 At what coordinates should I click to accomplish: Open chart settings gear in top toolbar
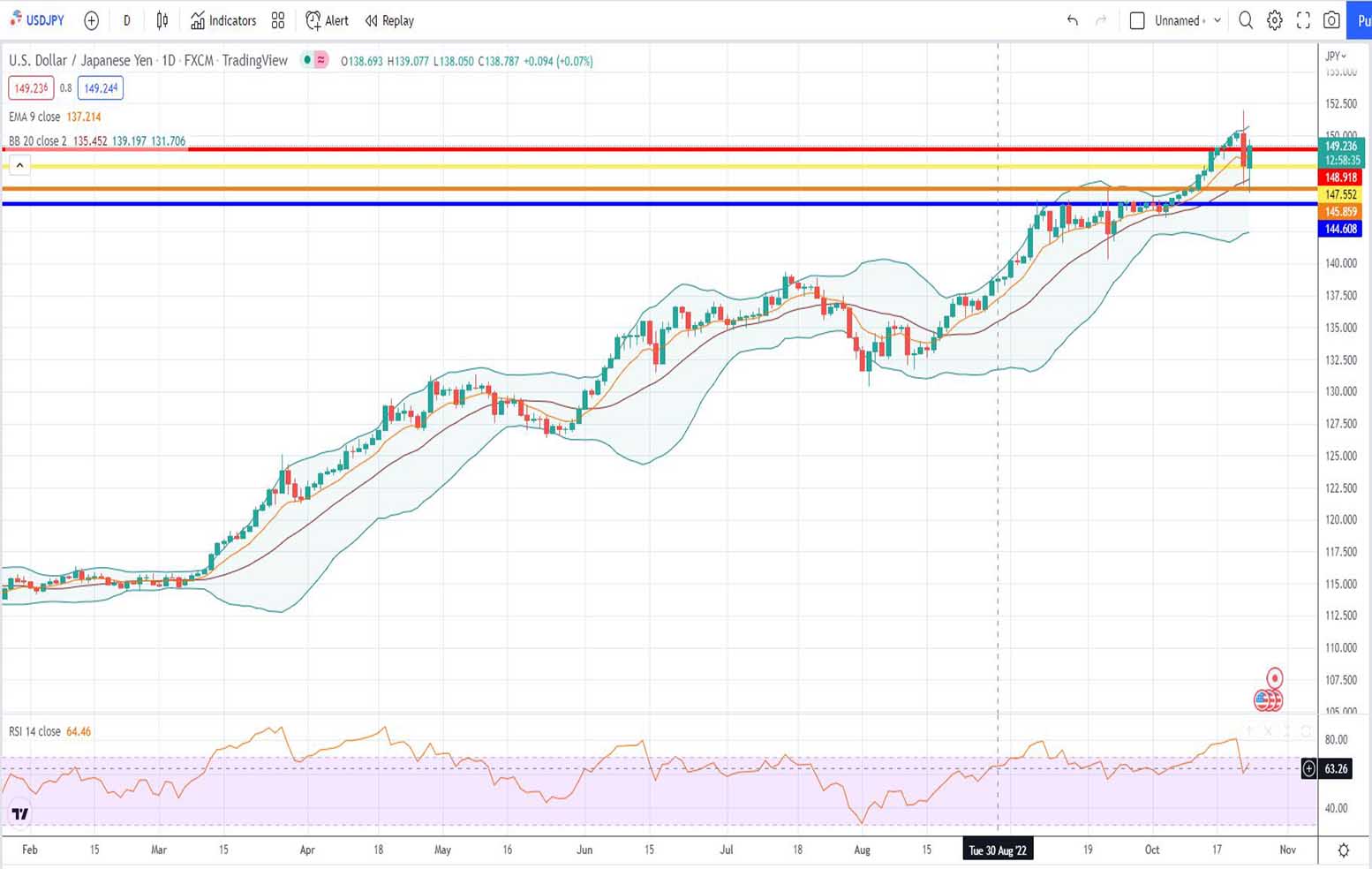click(x=1274, y=20)
